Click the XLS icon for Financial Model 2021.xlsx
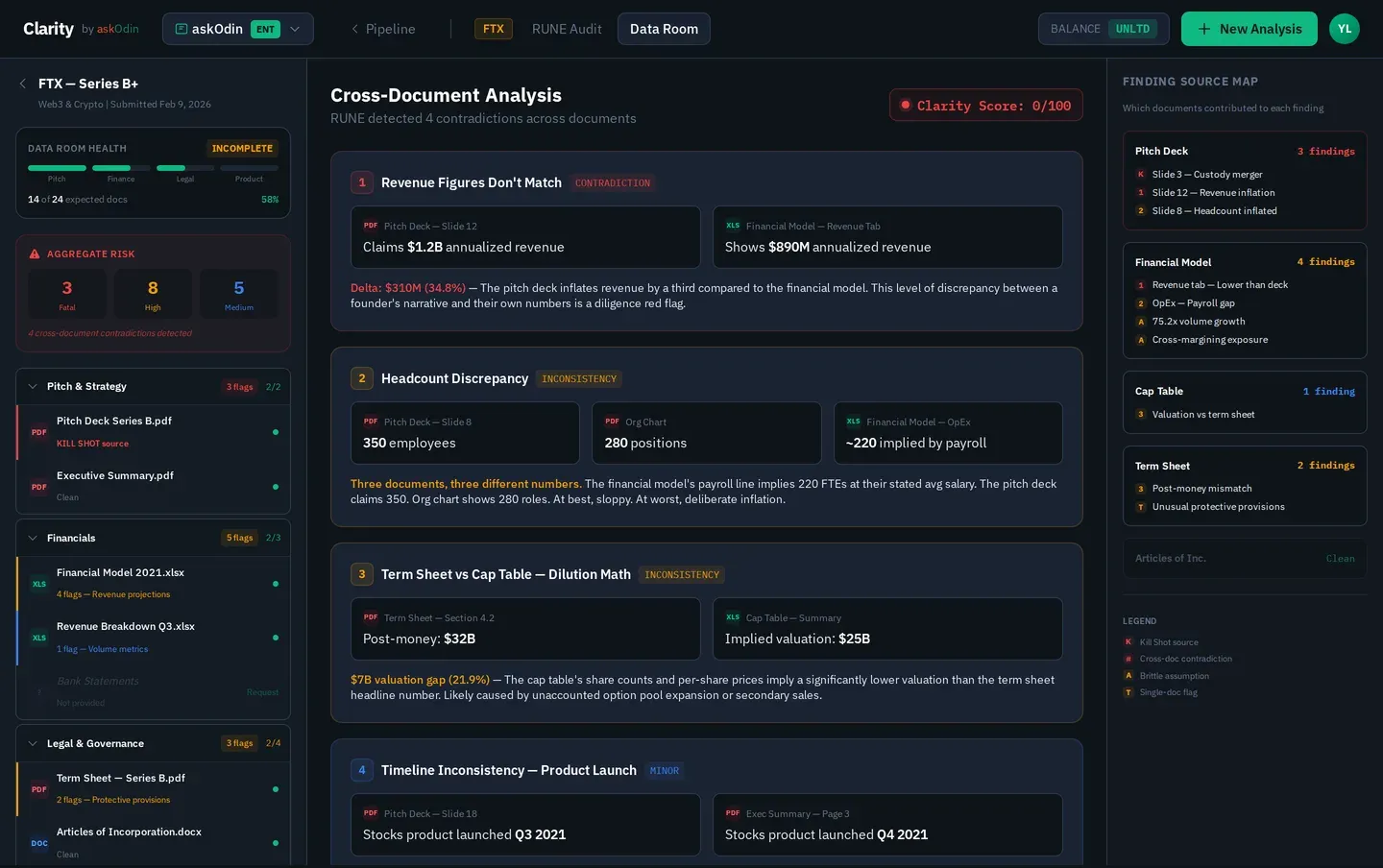The height and width of the screenshot is (868, 1383). pyautogui.click(x=39, y=584)
